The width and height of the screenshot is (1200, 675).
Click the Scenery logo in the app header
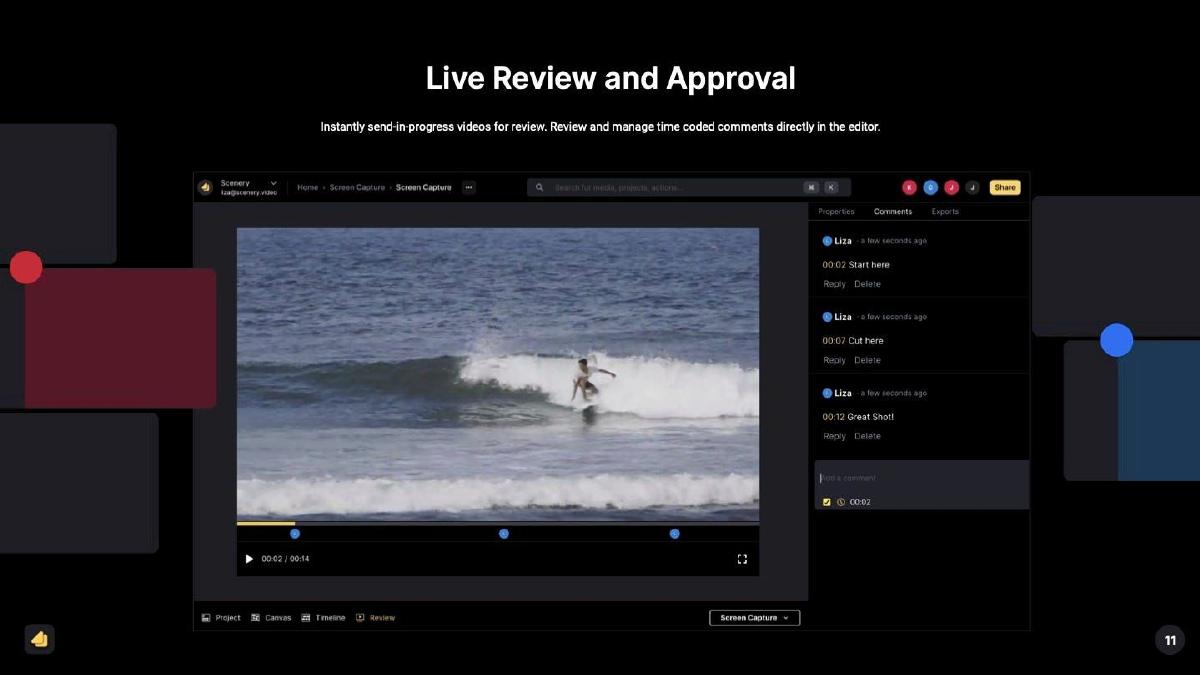tap(205, 187)
